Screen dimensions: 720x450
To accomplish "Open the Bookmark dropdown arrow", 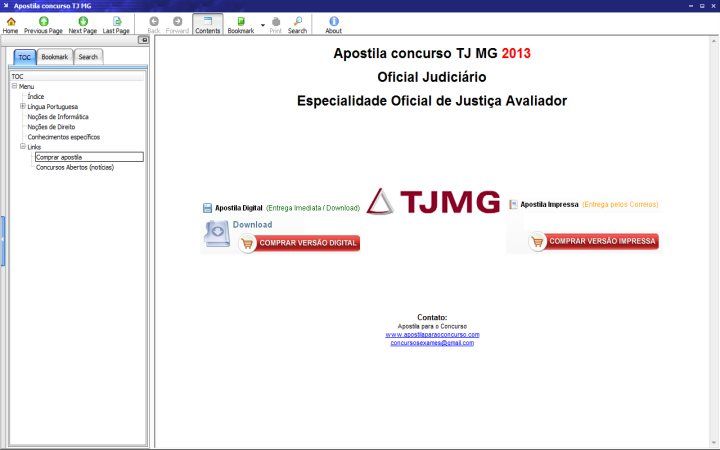I will tap(263, 25).
